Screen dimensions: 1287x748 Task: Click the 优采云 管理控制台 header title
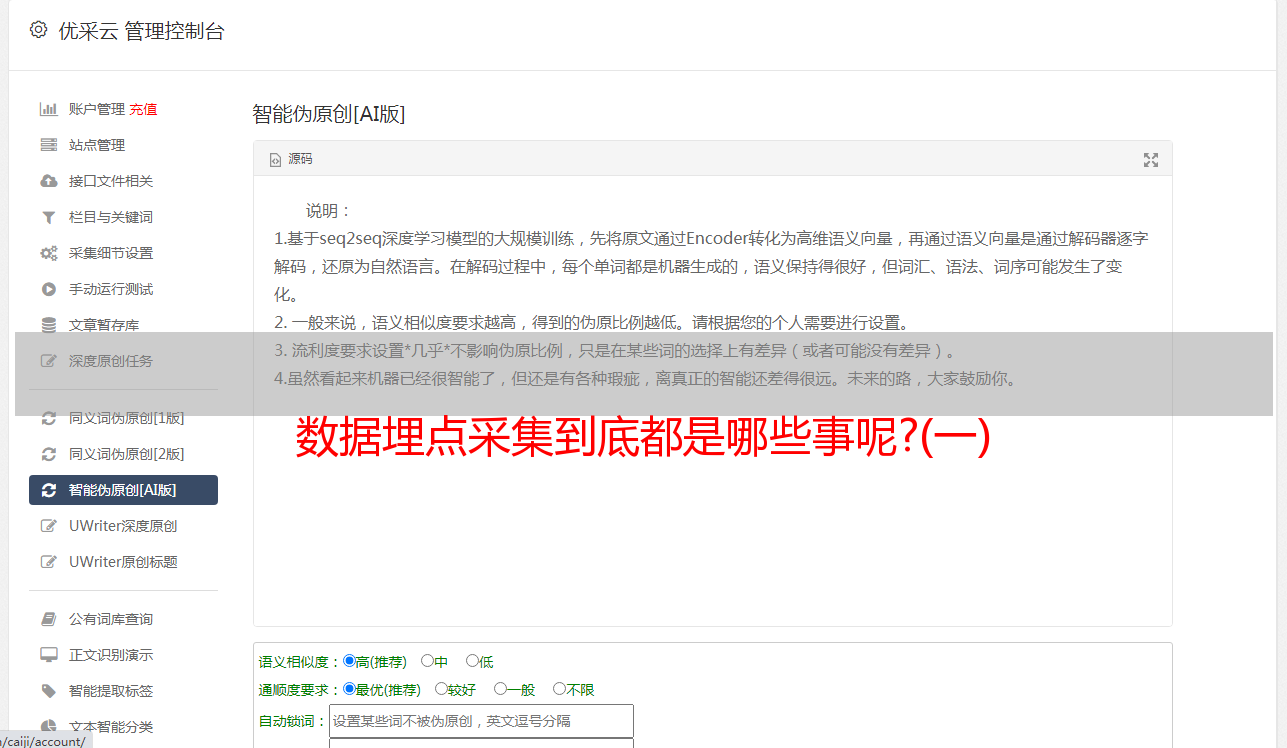click(x=141, y=31)
